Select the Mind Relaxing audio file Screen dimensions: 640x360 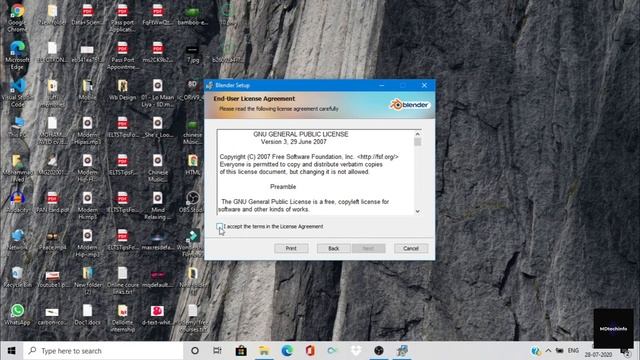click(158, 205)
